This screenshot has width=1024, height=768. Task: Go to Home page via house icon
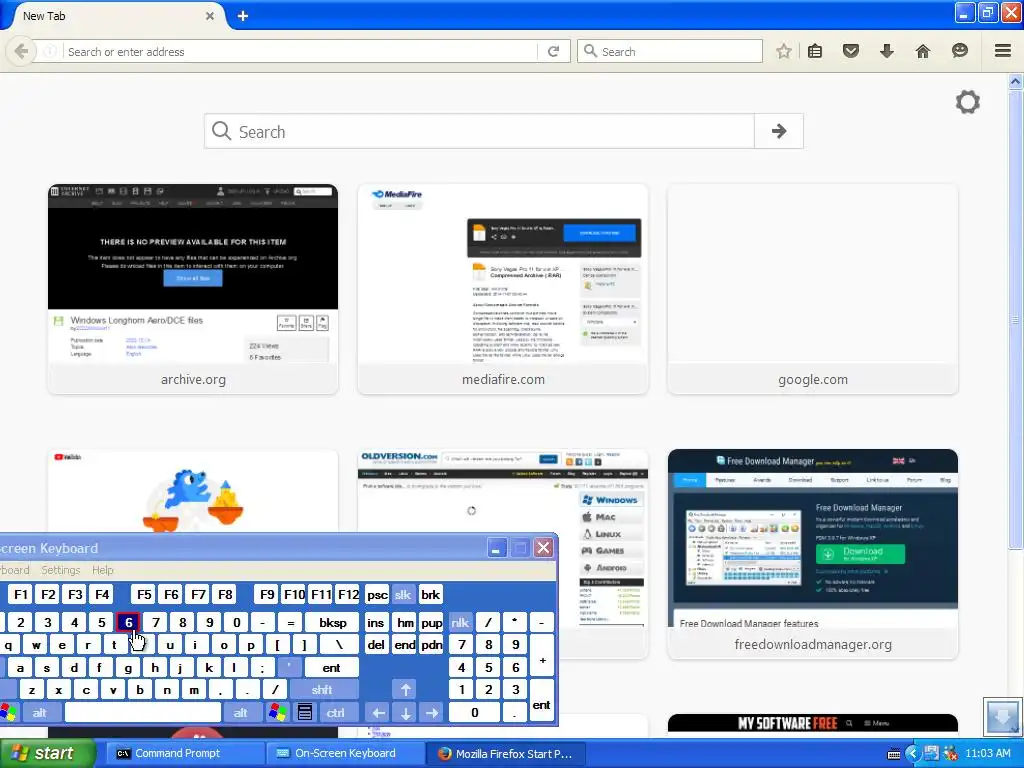(x=922, y=51)
